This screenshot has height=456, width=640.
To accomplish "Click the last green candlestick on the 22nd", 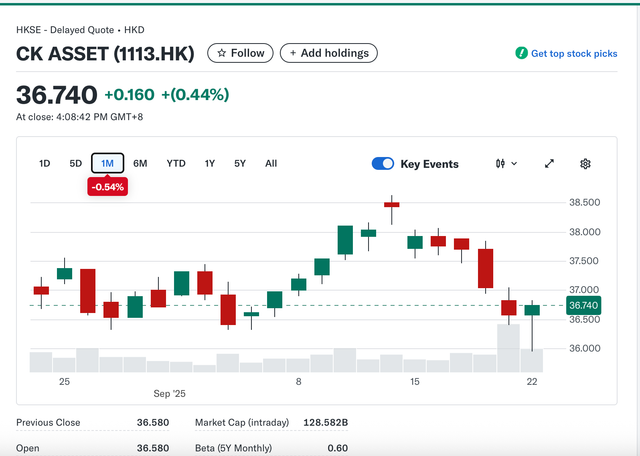I will point(532,310).
